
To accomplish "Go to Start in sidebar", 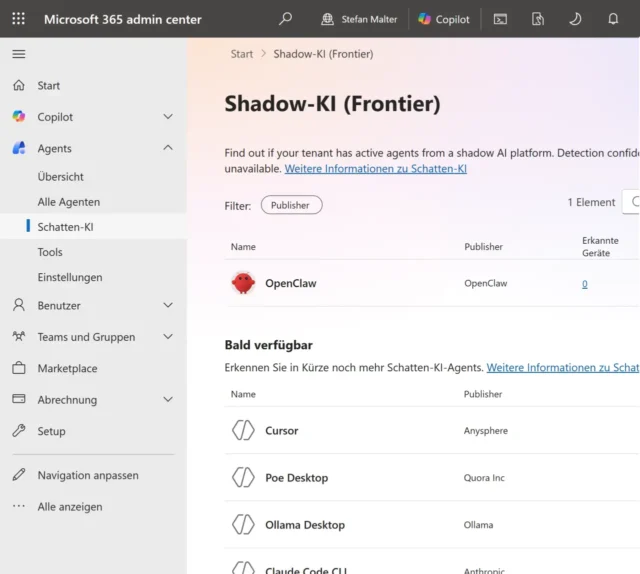I will [x=49, y=86].
